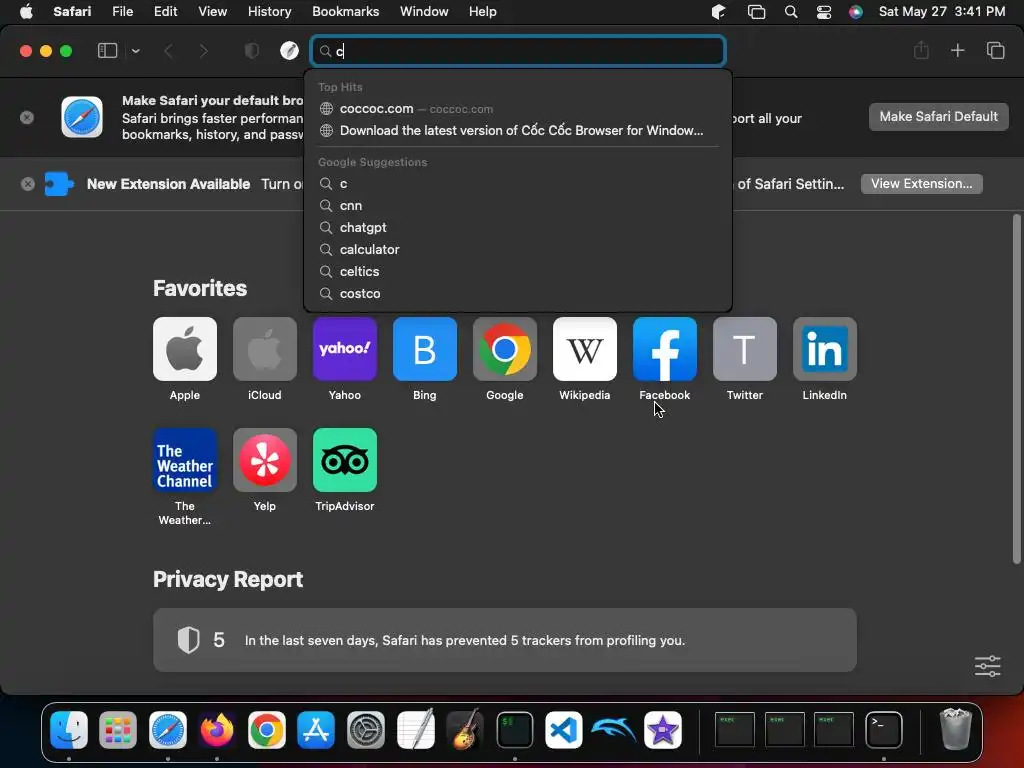The image size is (1024, 768).
Task: Open App Store from the Dock
Action: [316, 729]
